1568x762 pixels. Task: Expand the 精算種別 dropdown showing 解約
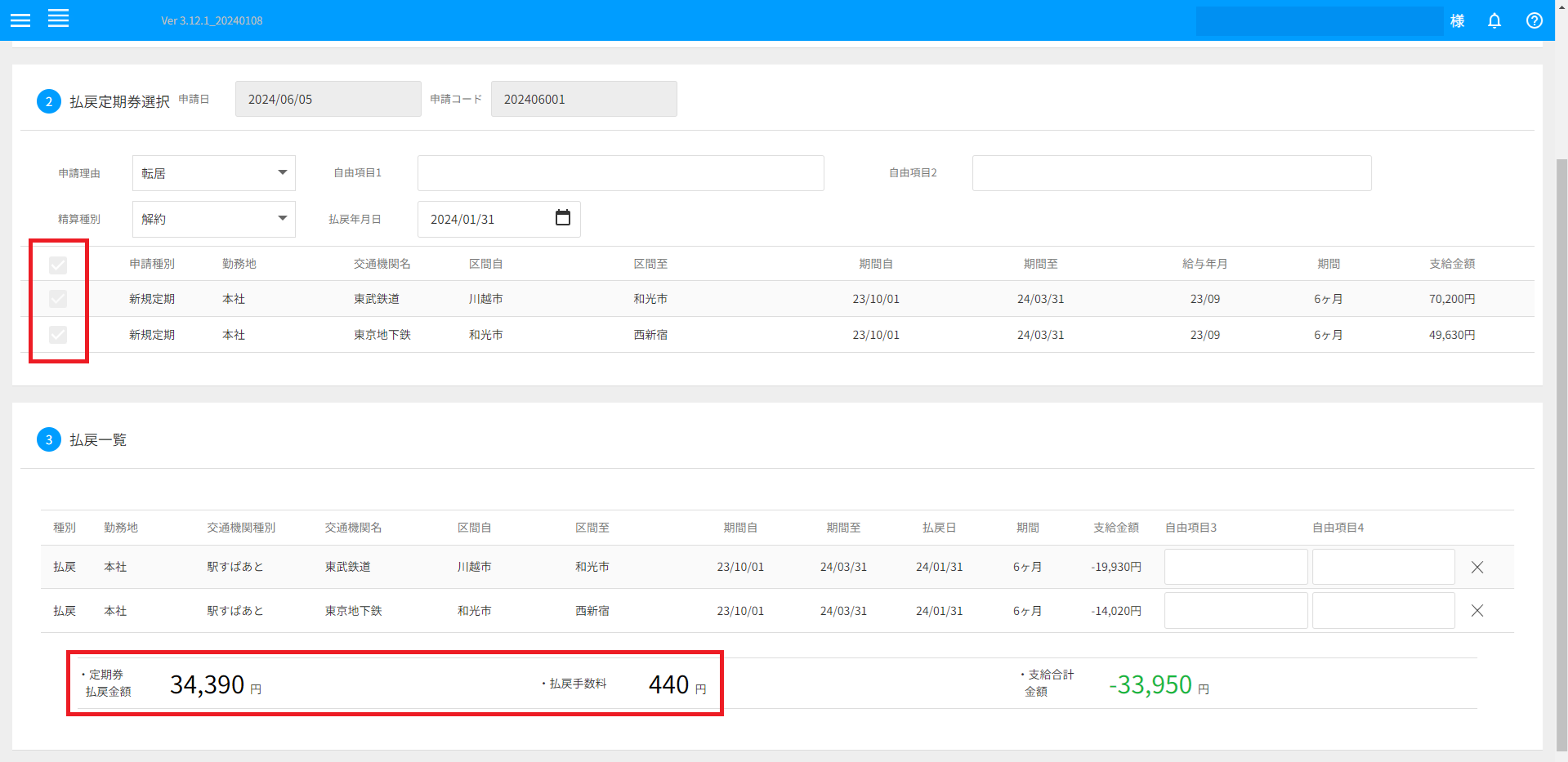pyautogui.click(x=214, y=219)
